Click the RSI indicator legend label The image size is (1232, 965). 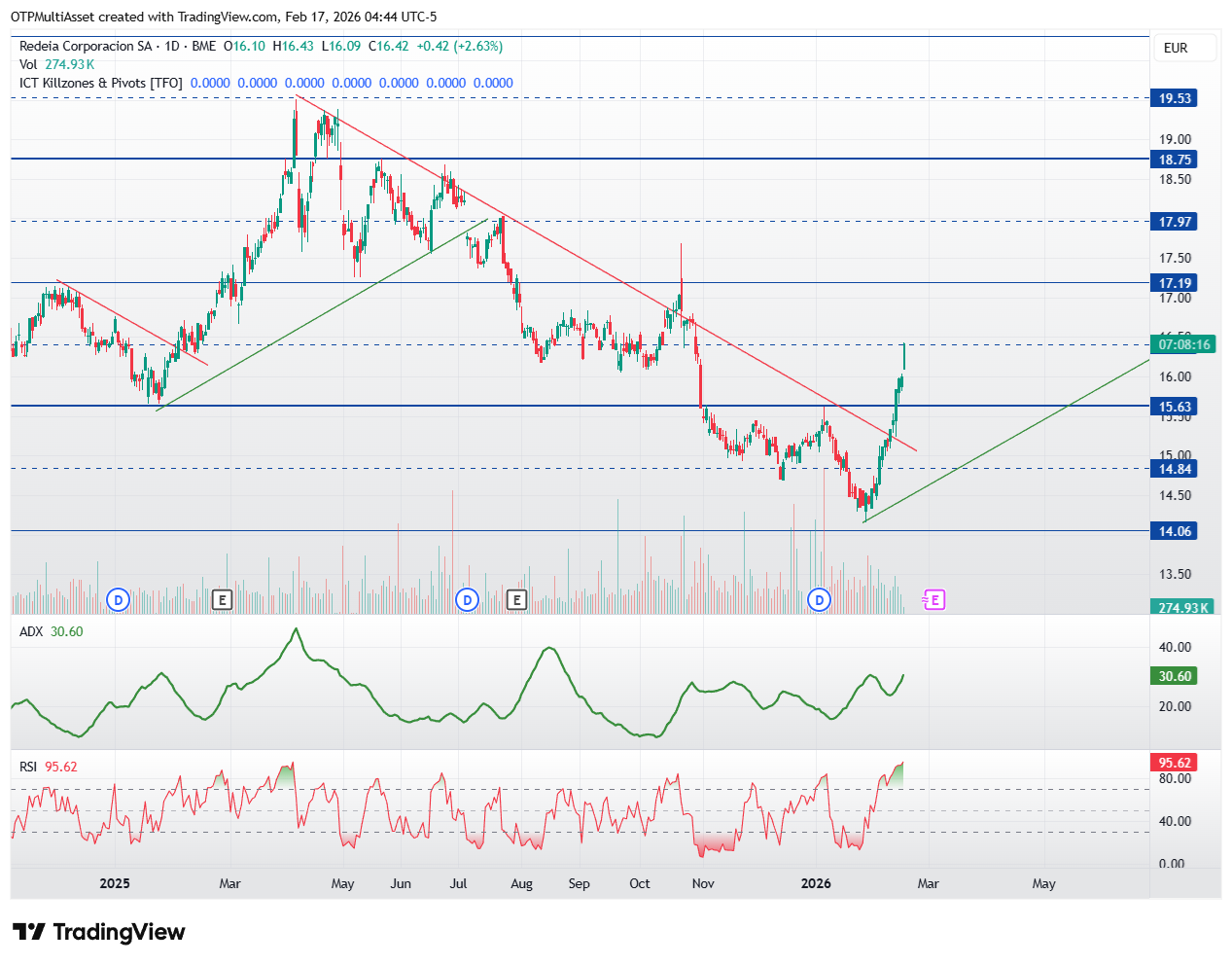28,767
